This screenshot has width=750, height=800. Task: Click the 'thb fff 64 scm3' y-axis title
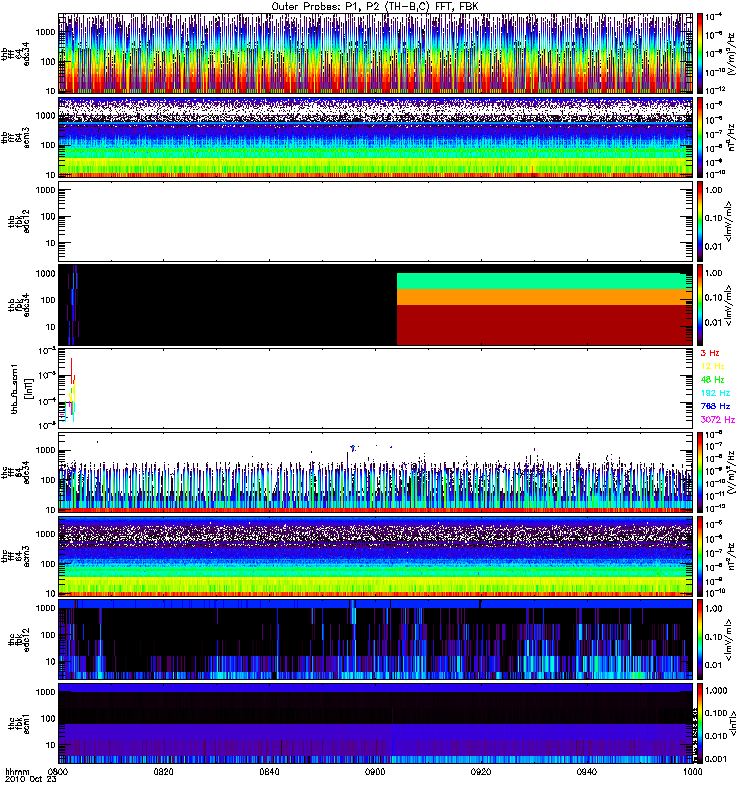(x=15, y=138)
